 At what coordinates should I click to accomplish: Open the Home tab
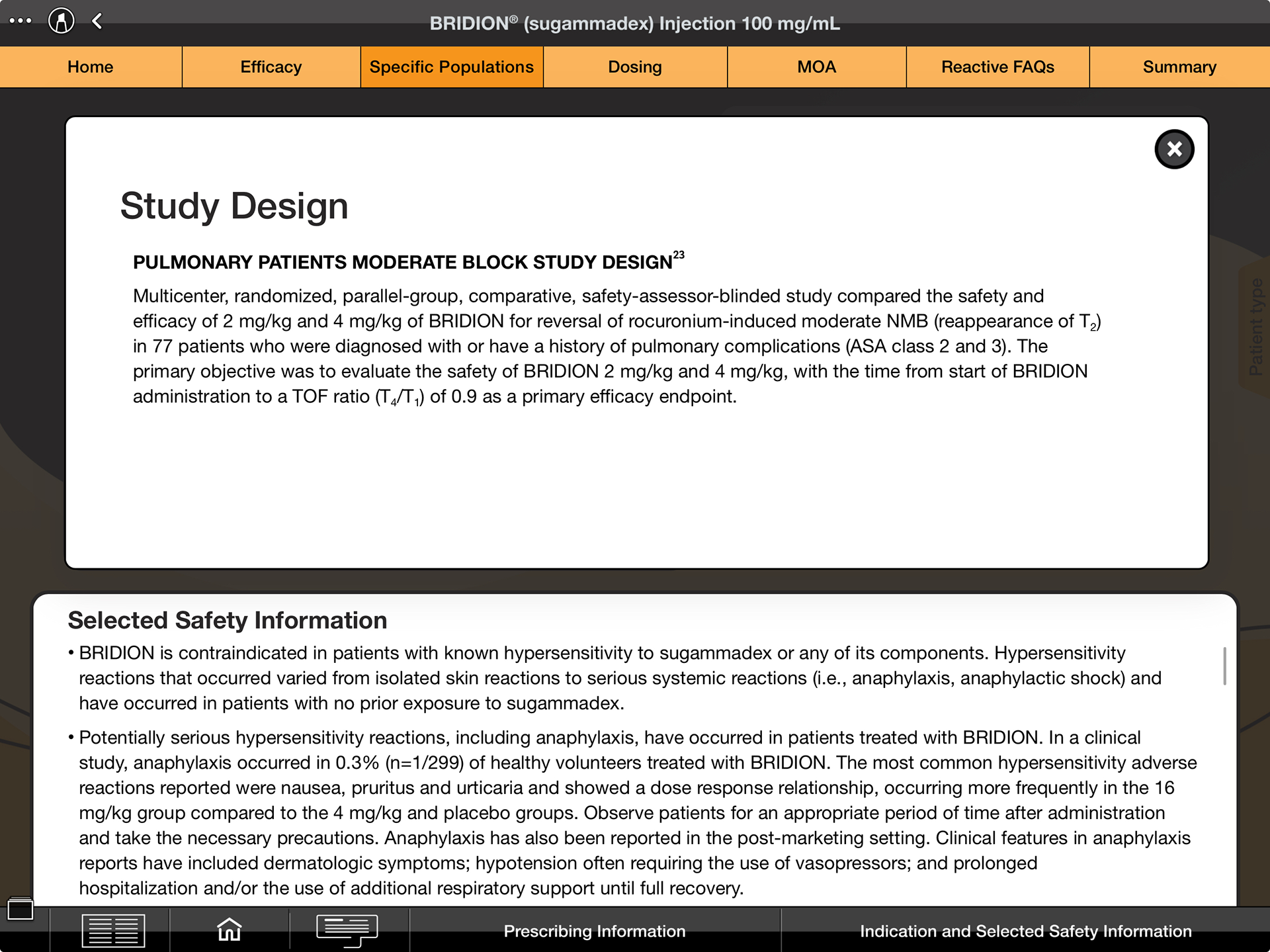tap(91, 67)
